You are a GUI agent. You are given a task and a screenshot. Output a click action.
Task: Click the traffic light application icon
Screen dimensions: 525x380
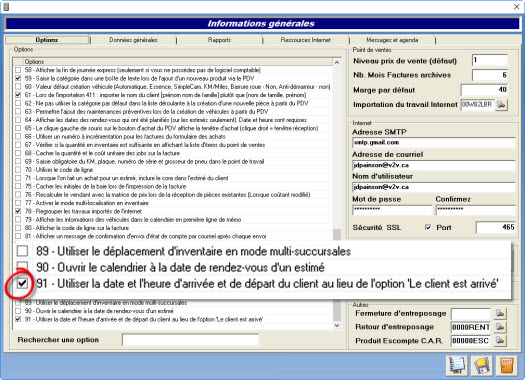6,6
